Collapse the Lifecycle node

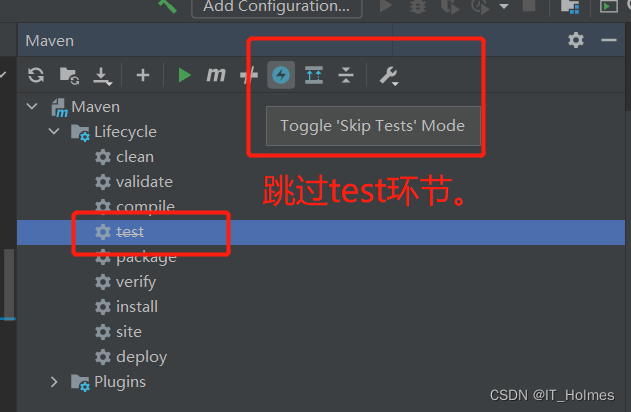pos(54,131)
